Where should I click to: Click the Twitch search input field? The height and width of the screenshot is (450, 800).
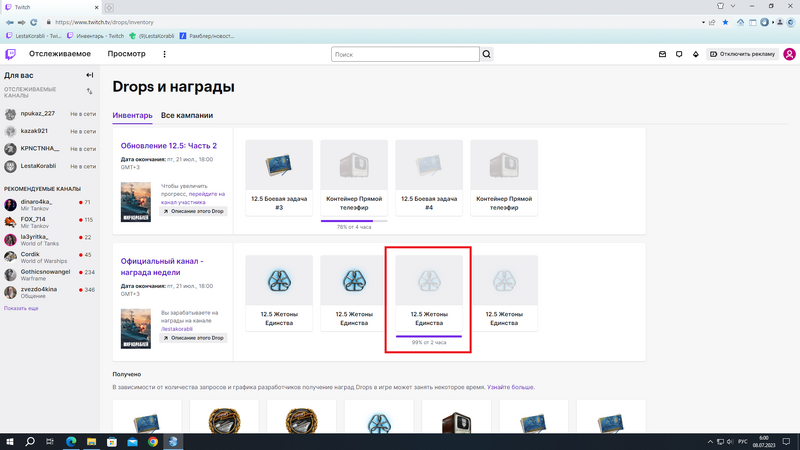pos(405,54)
